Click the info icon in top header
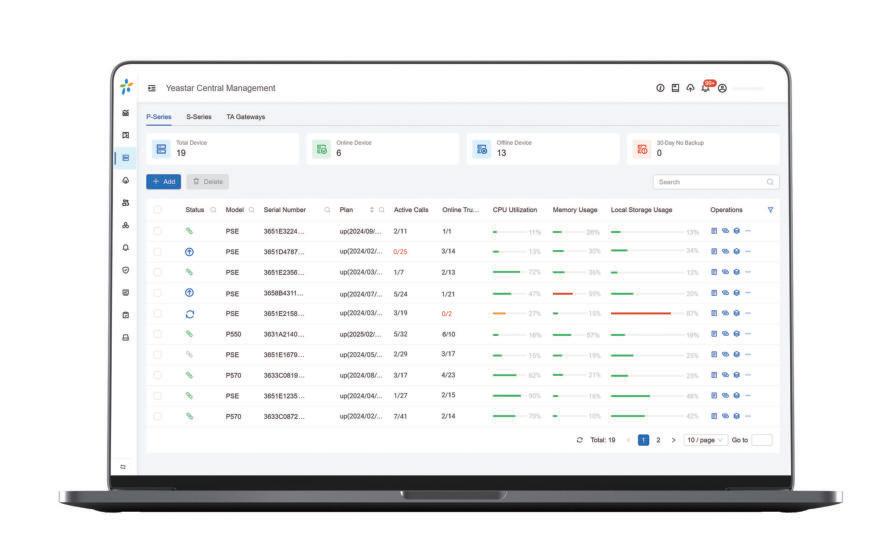Image resolution: width=882 pixels, height=540 pixels. click(660, 88)
